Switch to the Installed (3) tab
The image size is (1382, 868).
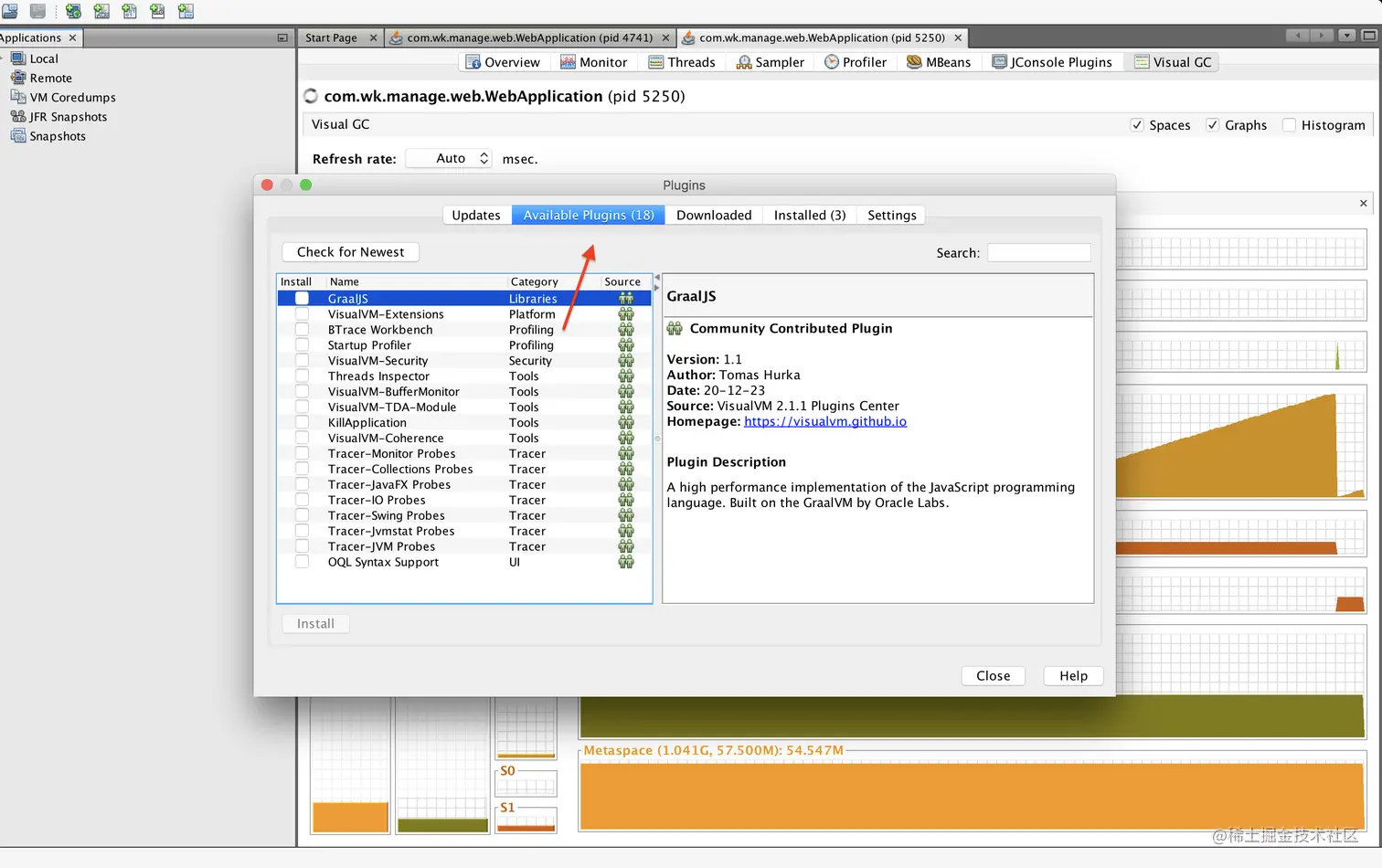click(x=810, y=215)
